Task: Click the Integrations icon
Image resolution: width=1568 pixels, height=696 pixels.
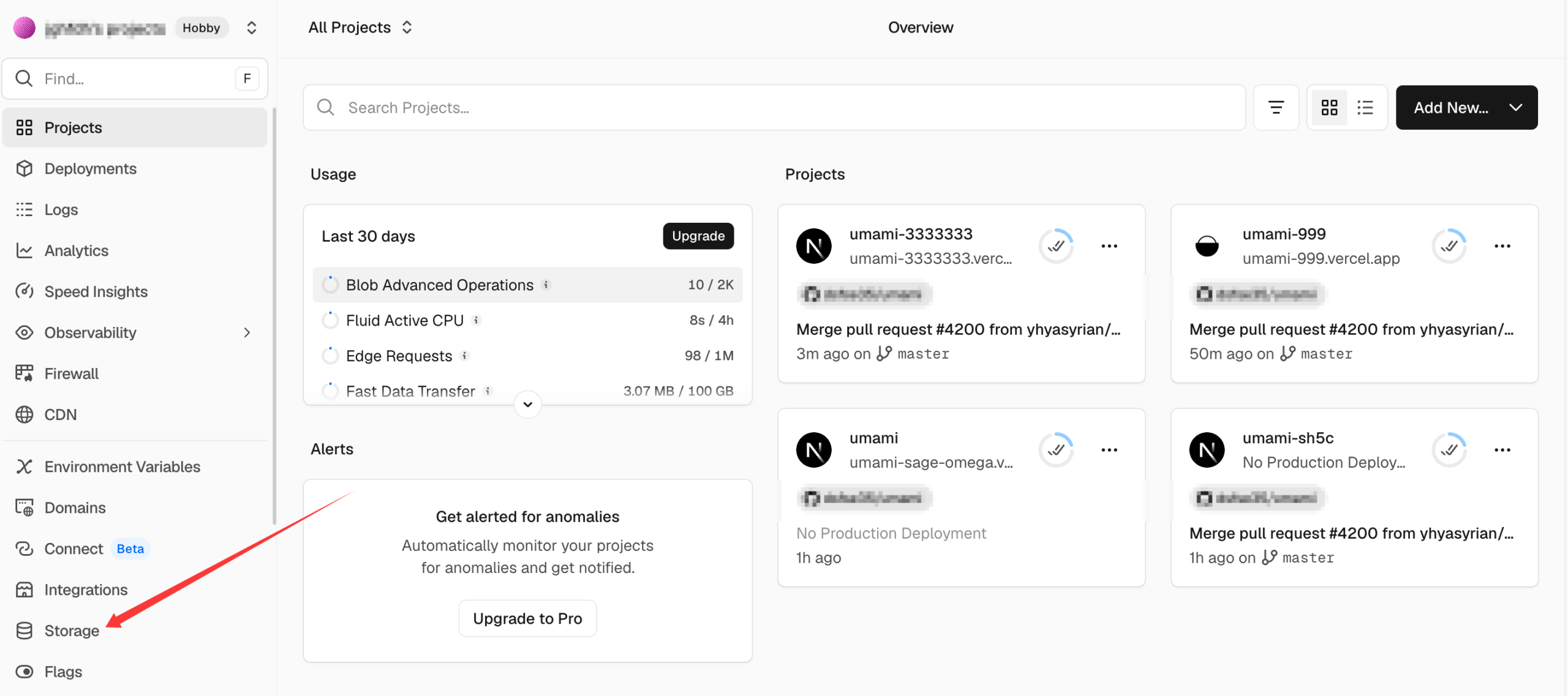Action: (24, 589)
